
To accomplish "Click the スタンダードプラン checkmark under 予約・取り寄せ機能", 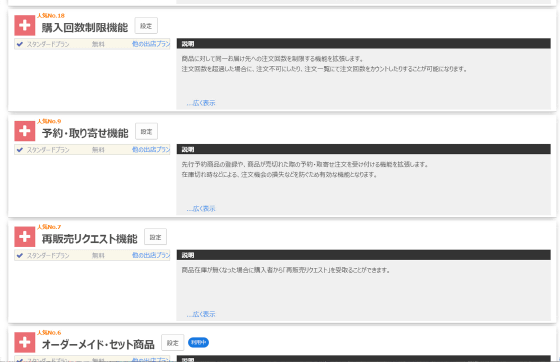I will 20,150.
